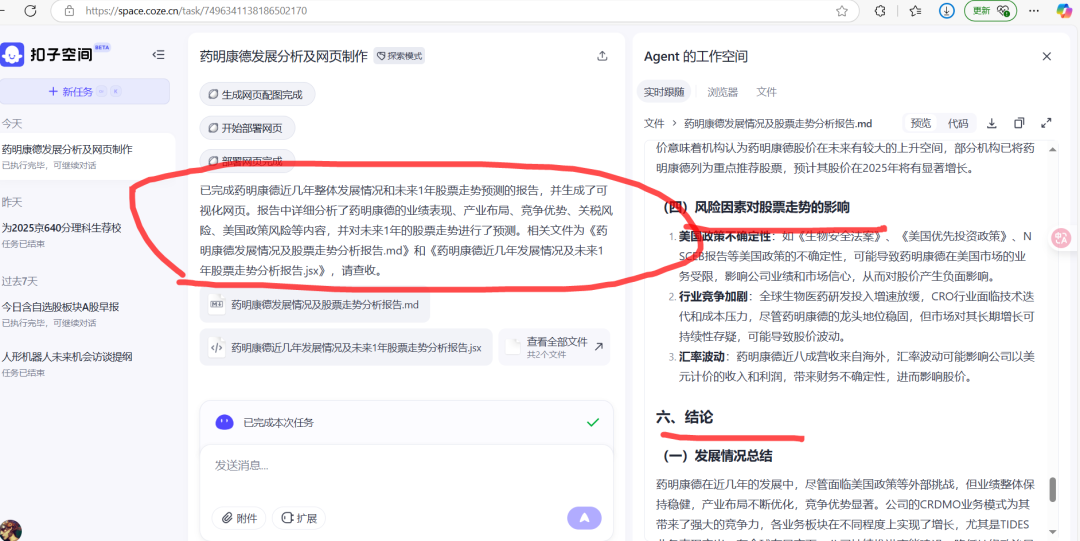Screen dimensions: 1080x541
Task: Click the 扣子空间 logo
Action: point(47,54)
